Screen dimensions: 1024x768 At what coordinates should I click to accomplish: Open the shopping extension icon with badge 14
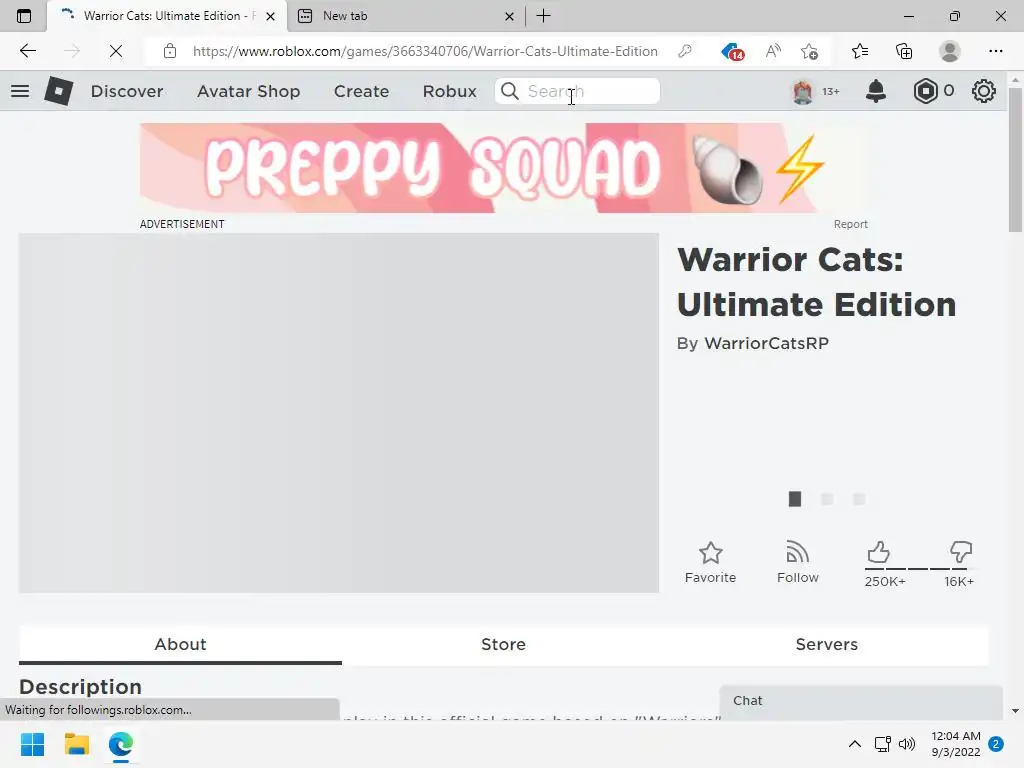pyautogui.click(x=732, y=51)
